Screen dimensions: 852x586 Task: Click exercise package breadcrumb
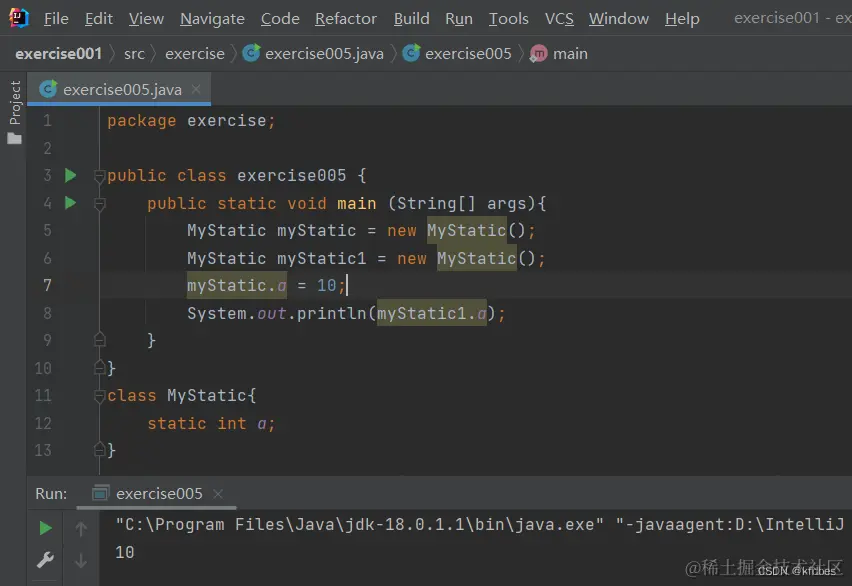[195, 53]
